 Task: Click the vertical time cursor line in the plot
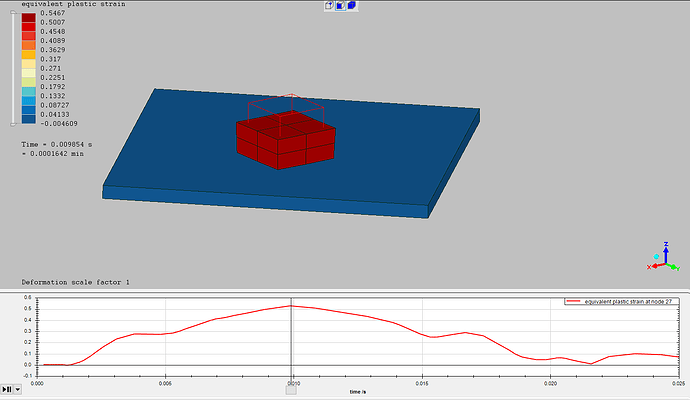[x=291, y=337]
